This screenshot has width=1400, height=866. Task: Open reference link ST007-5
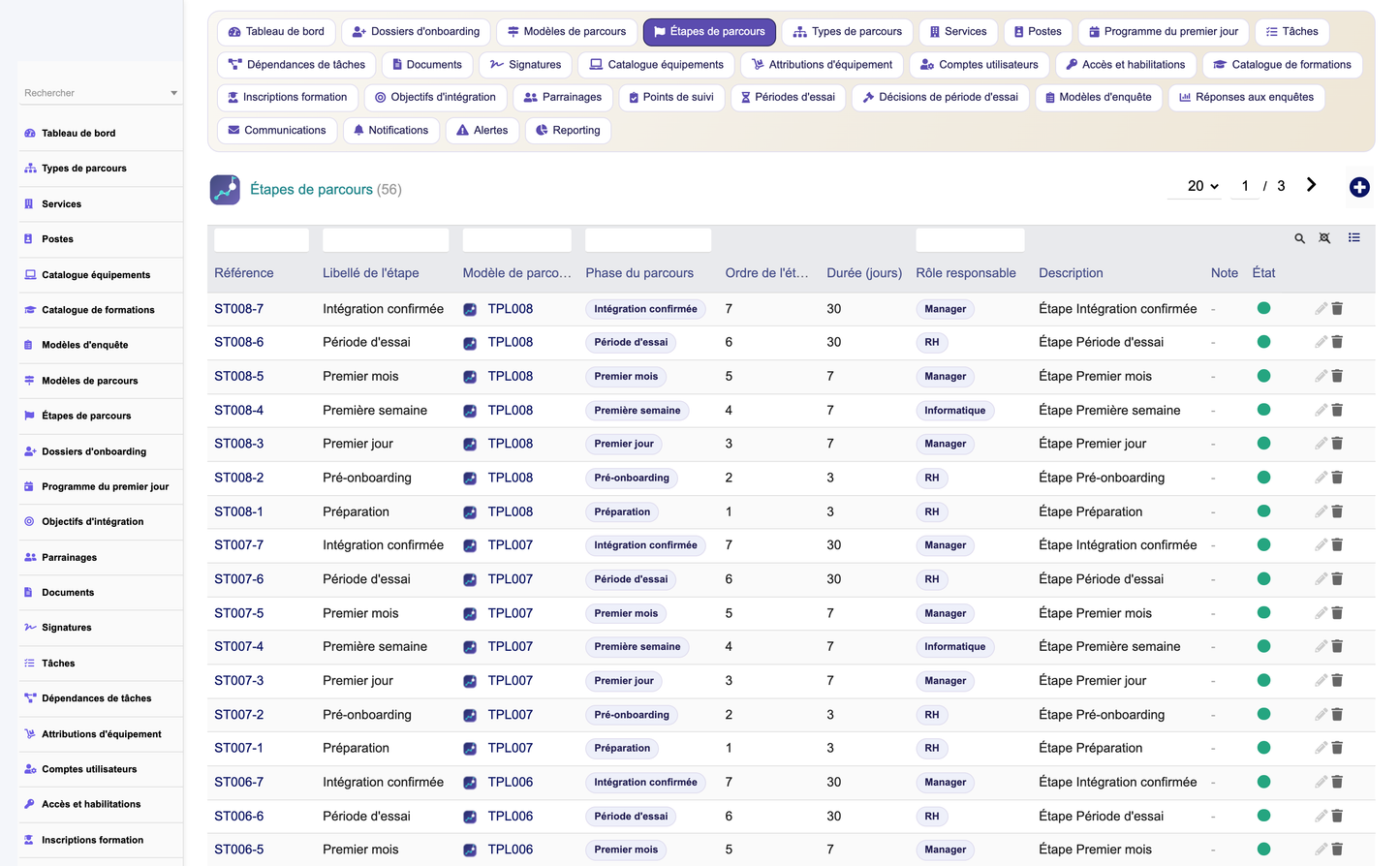pos(238,613)
